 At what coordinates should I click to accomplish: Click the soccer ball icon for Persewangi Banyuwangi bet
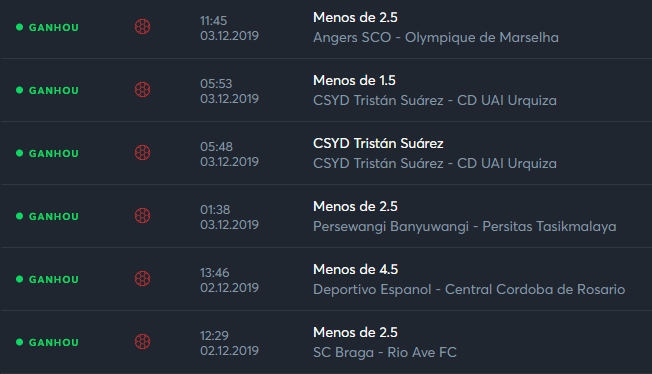click(x=142, y=216)
